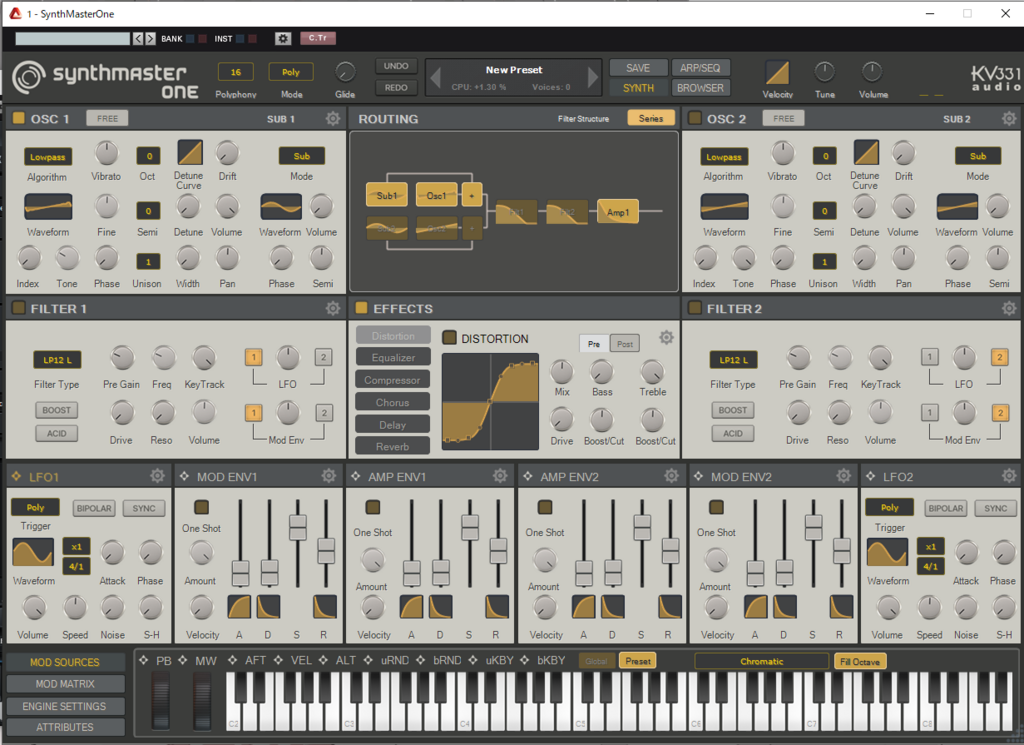Click the Velocity curve icon in header
1024x745 pixels.
tap(777, 72)
